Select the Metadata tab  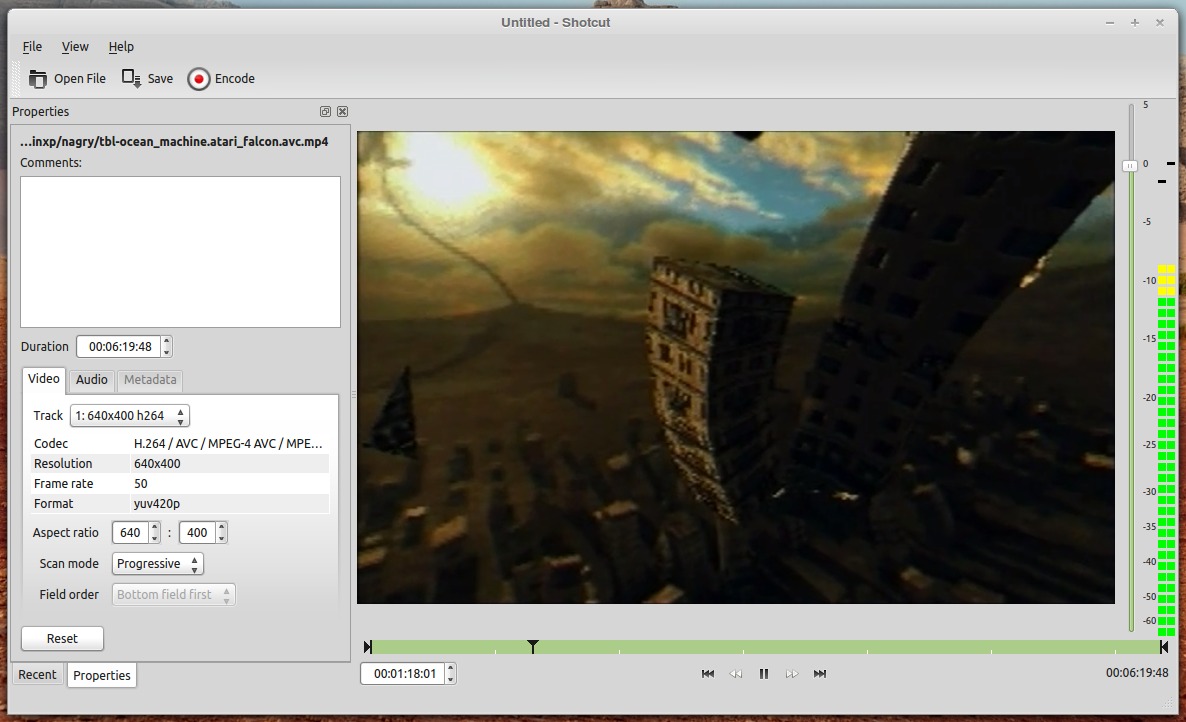[x=150, y=380]
